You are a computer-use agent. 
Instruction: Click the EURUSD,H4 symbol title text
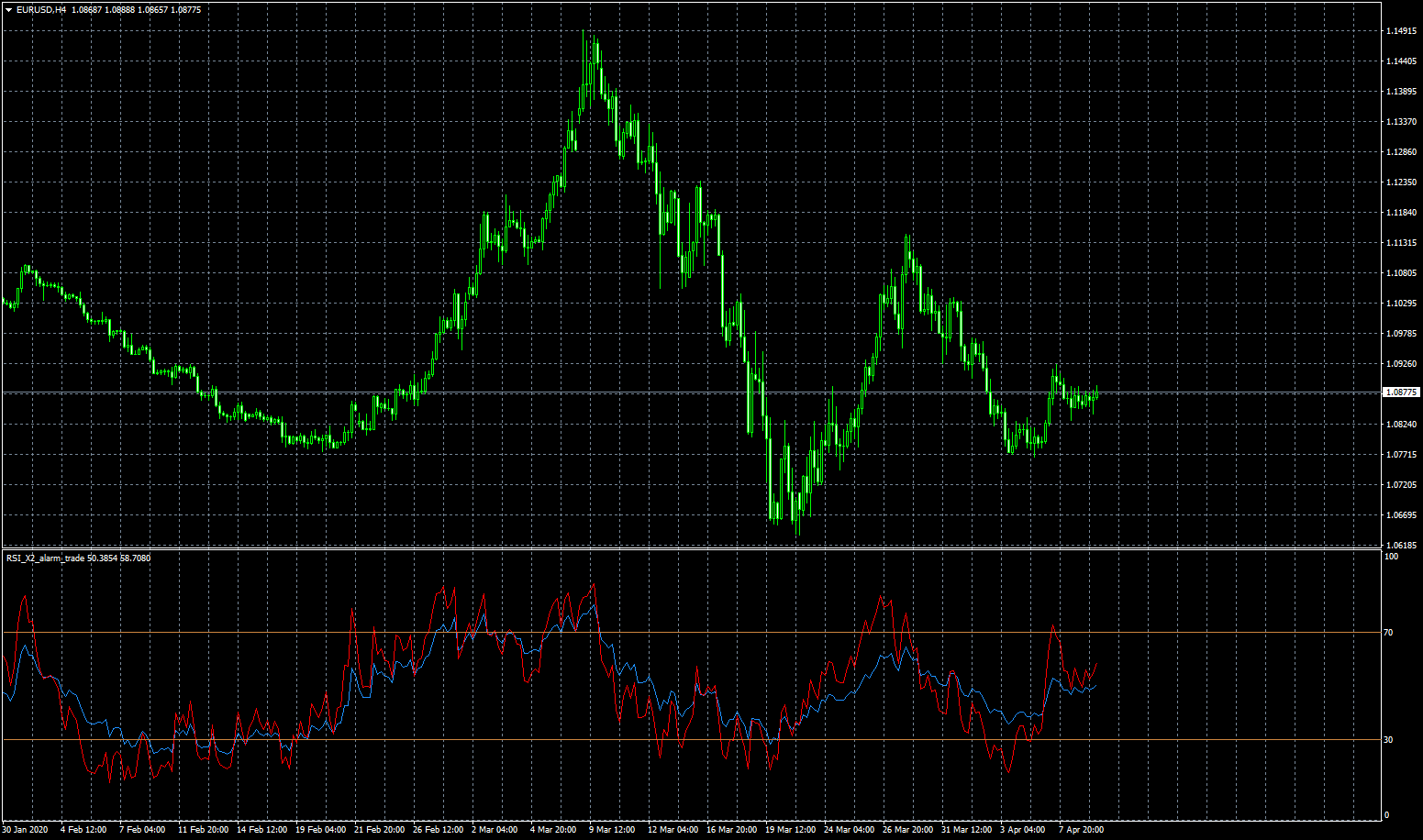click(41, 10)
